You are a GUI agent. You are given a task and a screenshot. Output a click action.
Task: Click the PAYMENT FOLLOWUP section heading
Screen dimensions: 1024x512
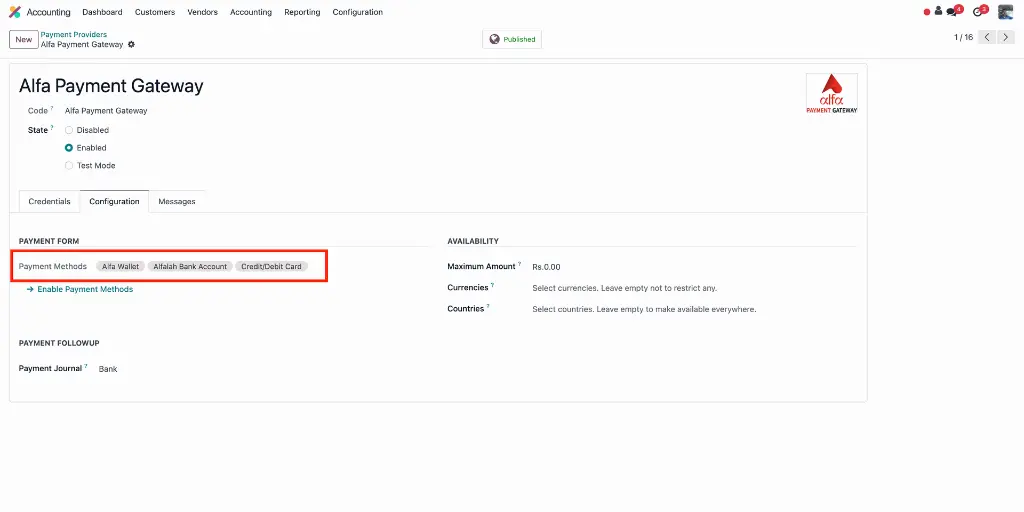[59, 343]
